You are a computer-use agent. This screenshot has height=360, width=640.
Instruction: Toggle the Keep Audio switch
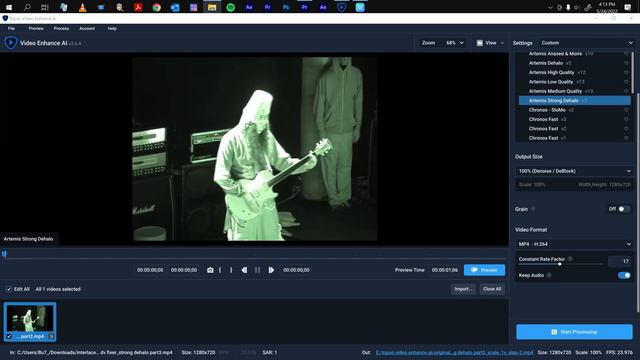coord(624,275)
